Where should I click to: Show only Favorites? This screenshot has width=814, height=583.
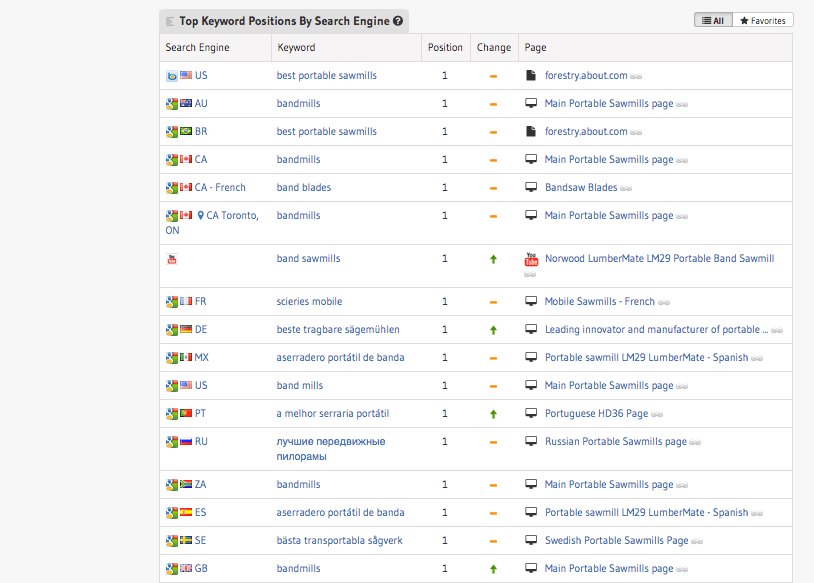763,20
